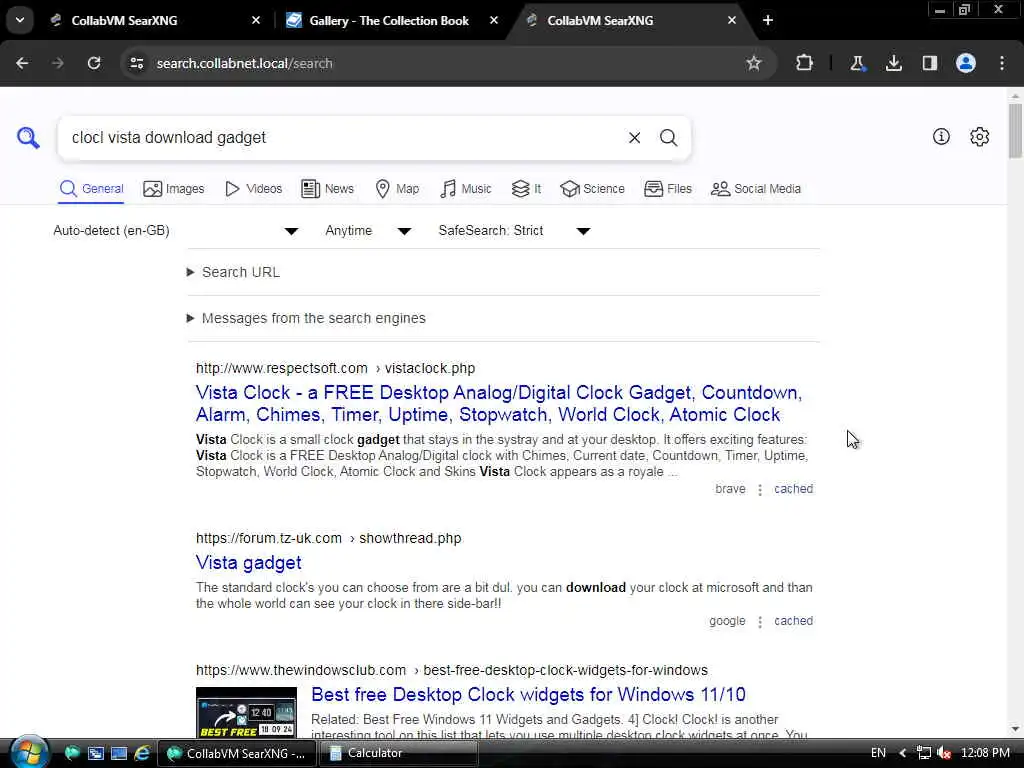The image size is (1024, 768).
Task: Open the Vista Clock FREE Desktop result link
Action: click(x=499, y=404)
